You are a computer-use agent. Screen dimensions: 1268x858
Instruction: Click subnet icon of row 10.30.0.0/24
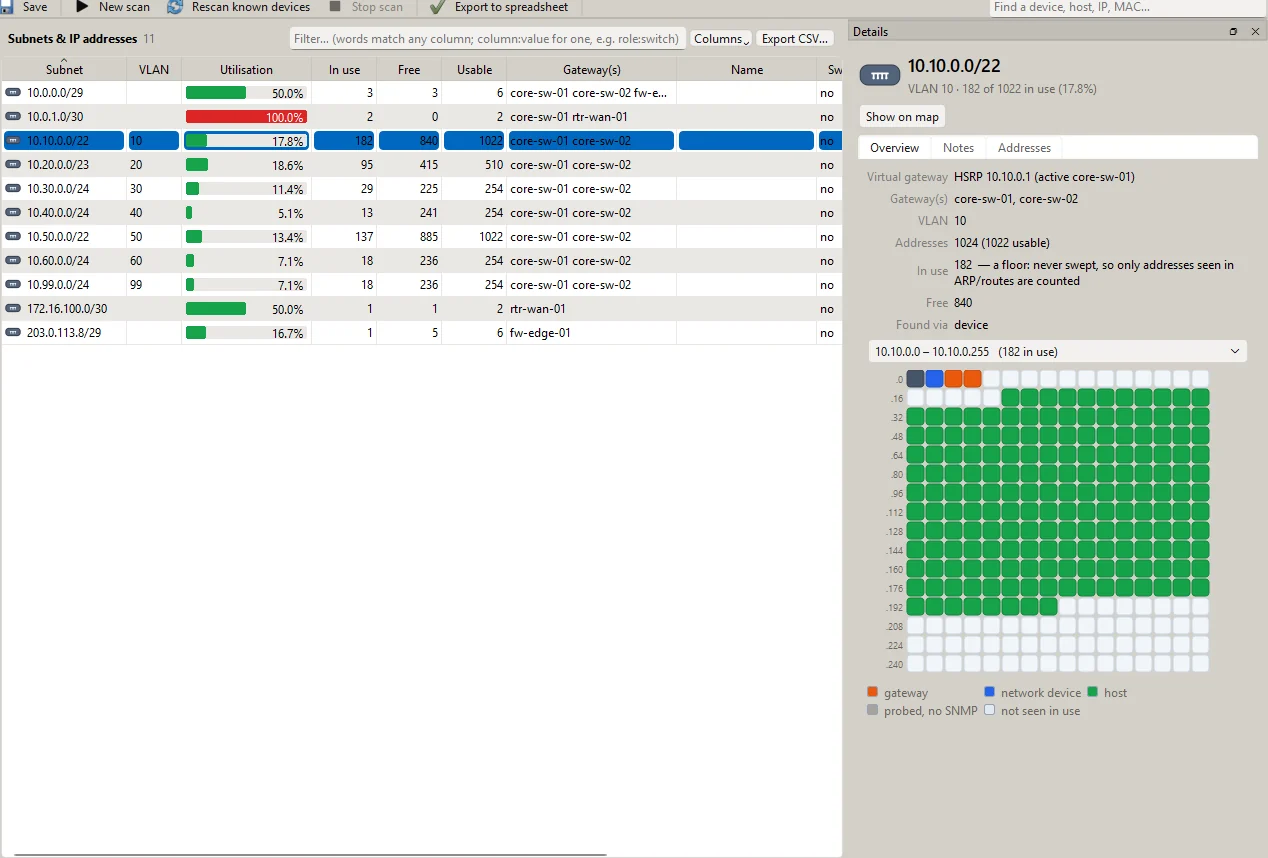[13, 189]
